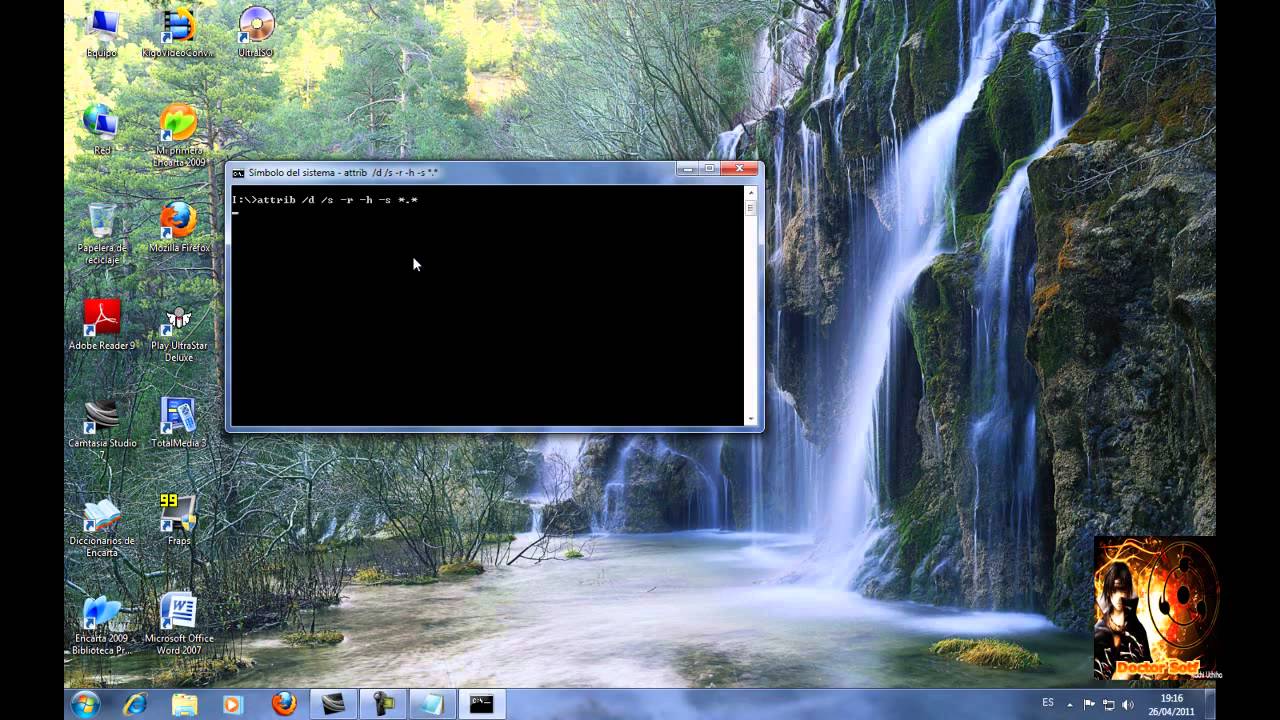
Task: Open Windows Media Player on taskbar
Action: (x=233, y=704)
